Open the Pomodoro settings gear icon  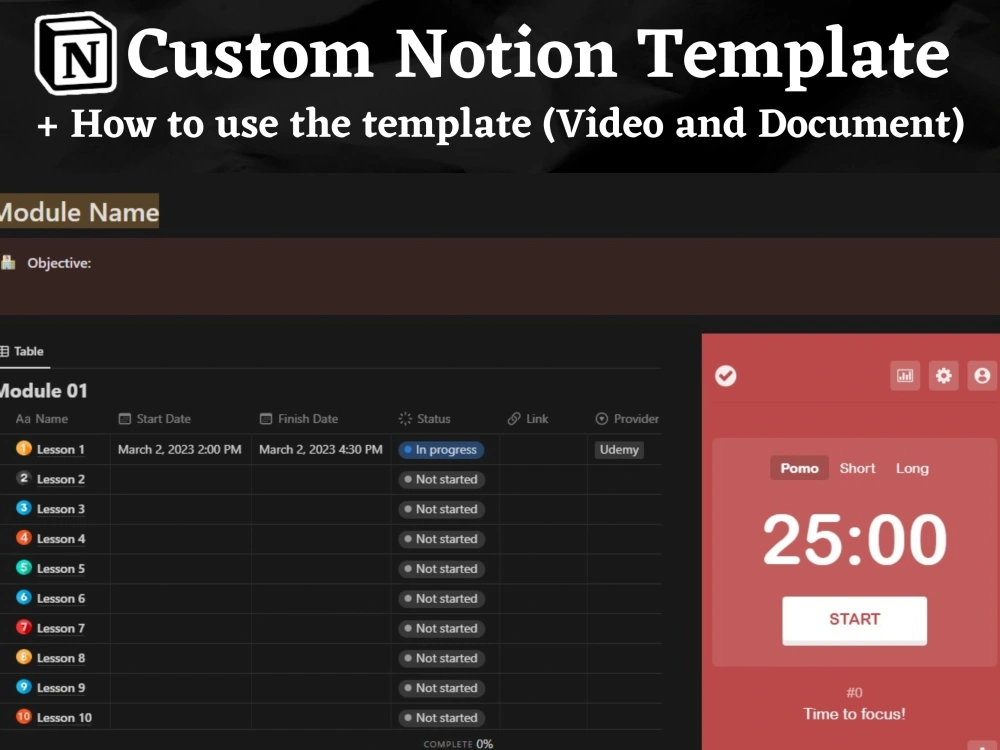click(x=942, y=375)
